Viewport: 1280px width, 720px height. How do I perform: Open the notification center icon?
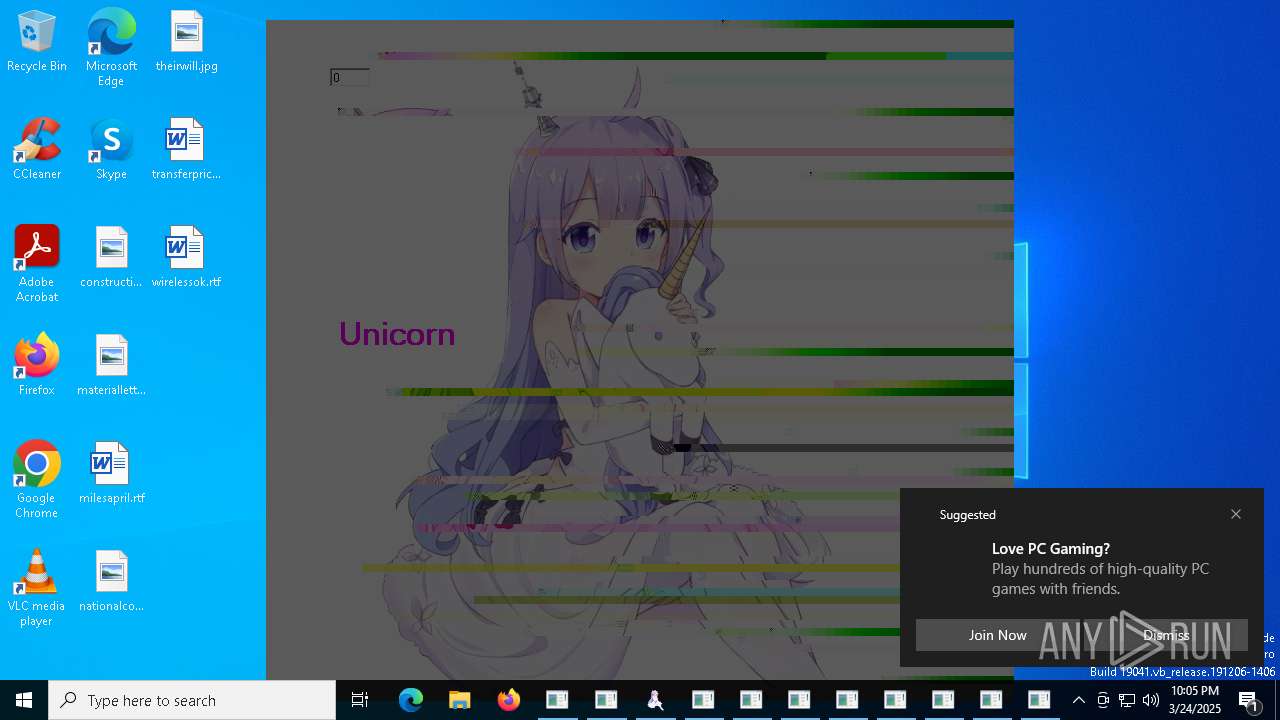point(1249,700)
